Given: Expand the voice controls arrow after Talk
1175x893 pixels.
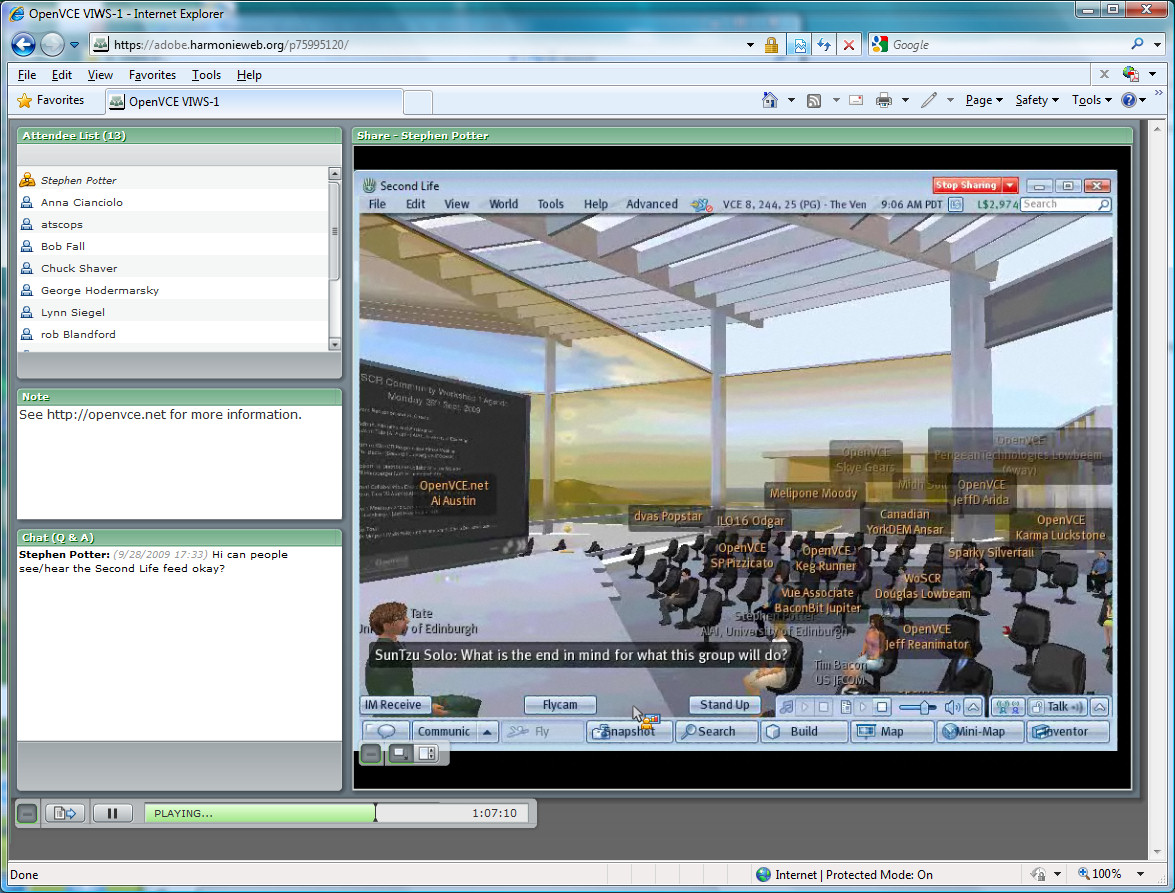Looking at the screenshot, I should (x=1099, y=706).
